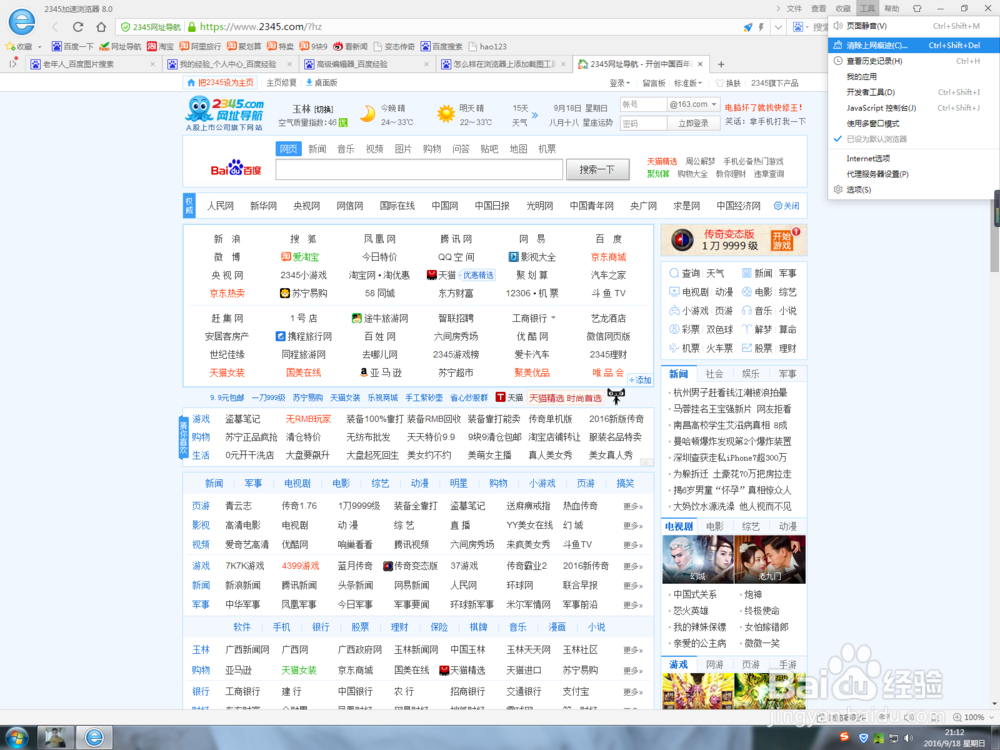Expand the 工商银行 dropdown arrow
This screenshot has height=750, width=1000.
[553, 318]
